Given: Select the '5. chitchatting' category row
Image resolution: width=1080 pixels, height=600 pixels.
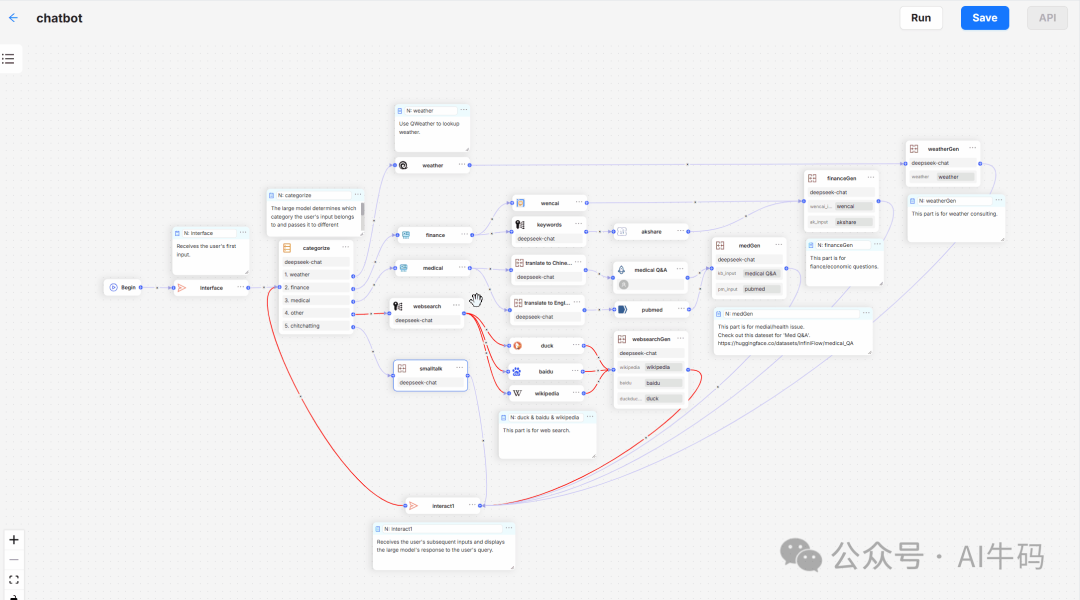Looking at the screenshot, I should [x=317, y=326].
